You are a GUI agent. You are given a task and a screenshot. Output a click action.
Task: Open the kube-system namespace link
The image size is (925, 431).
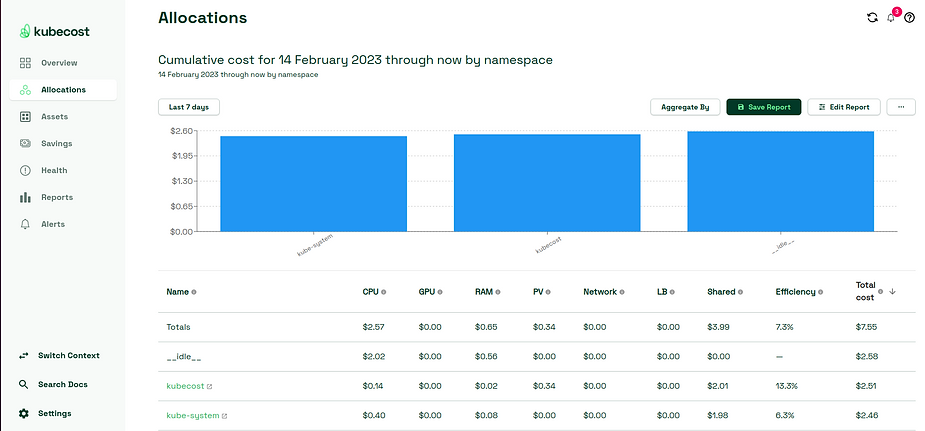[193, 416]
